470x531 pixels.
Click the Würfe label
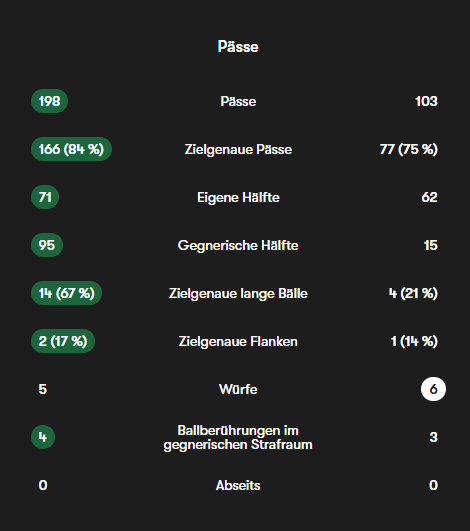[x=238, y=389]
